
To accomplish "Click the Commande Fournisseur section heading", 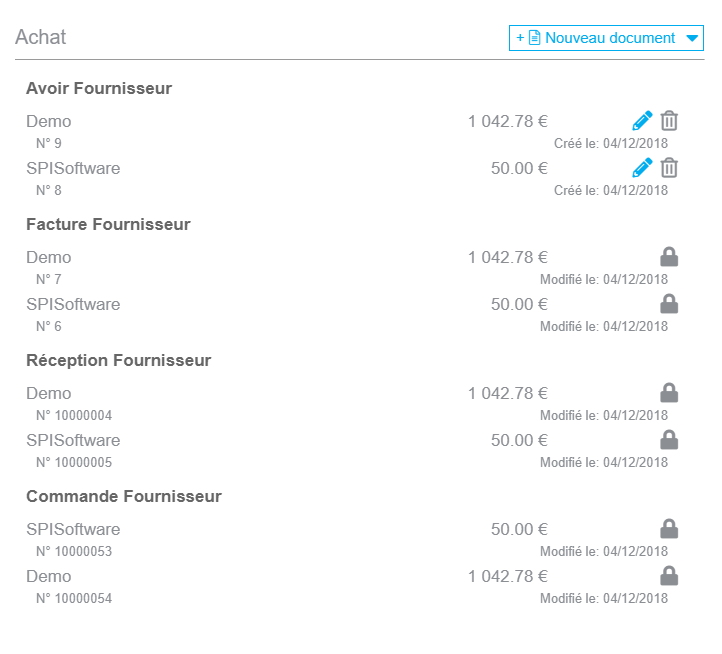I will pyautogui.click(x=124, y=496).
